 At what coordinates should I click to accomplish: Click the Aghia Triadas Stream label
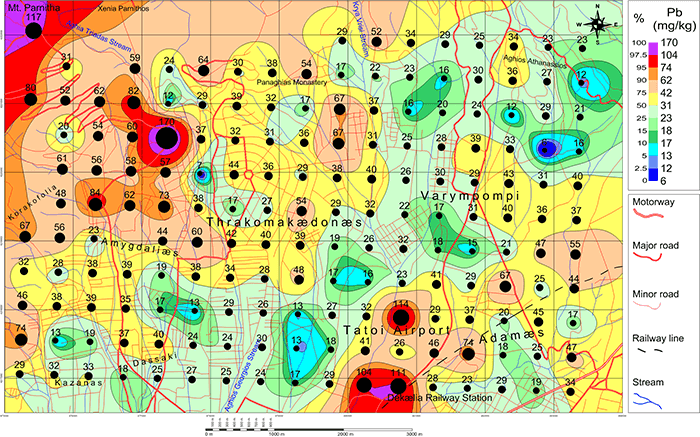click(99, 31)
